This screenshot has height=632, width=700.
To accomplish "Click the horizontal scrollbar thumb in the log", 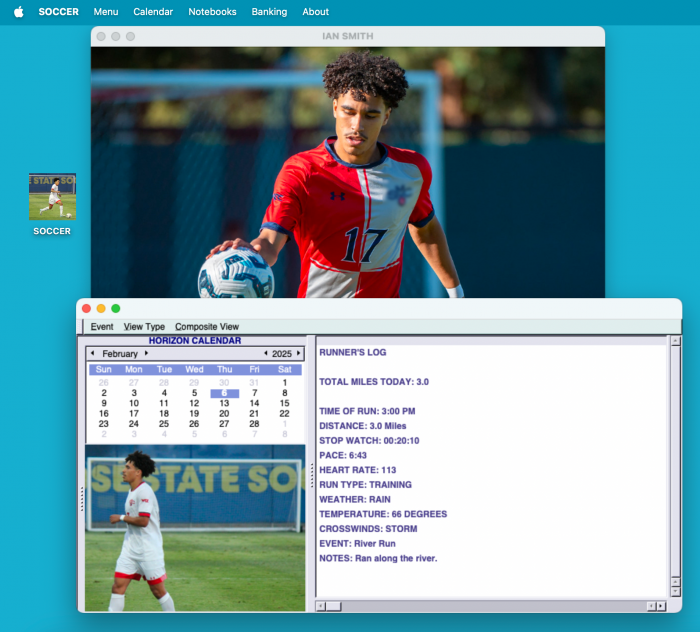I will tap(333, 606).
